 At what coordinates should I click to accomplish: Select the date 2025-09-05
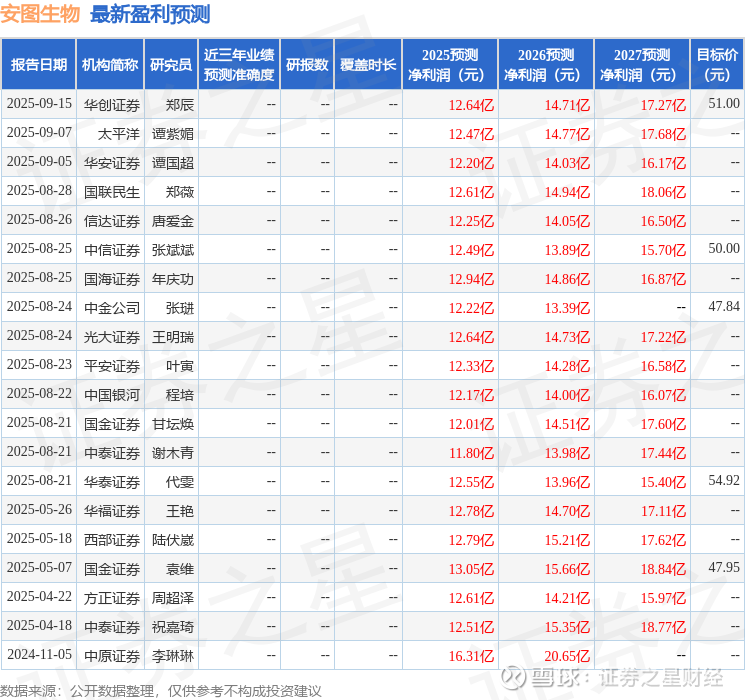coord(39,162)
